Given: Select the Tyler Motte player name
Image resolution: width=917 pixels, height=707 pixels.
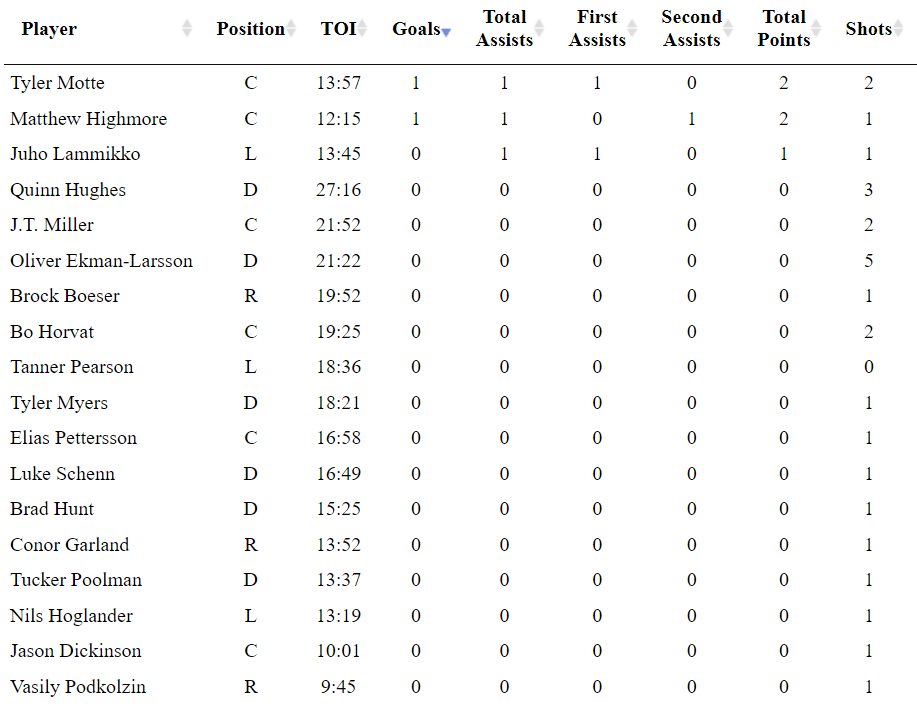Looking at the screenshot, I should [57, 83].
